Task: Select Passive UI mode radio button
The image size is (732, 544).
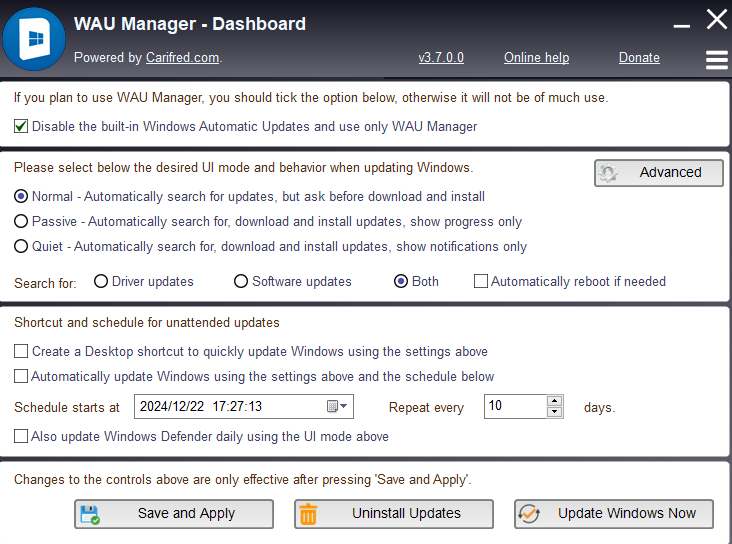Action: pos(21,221)
